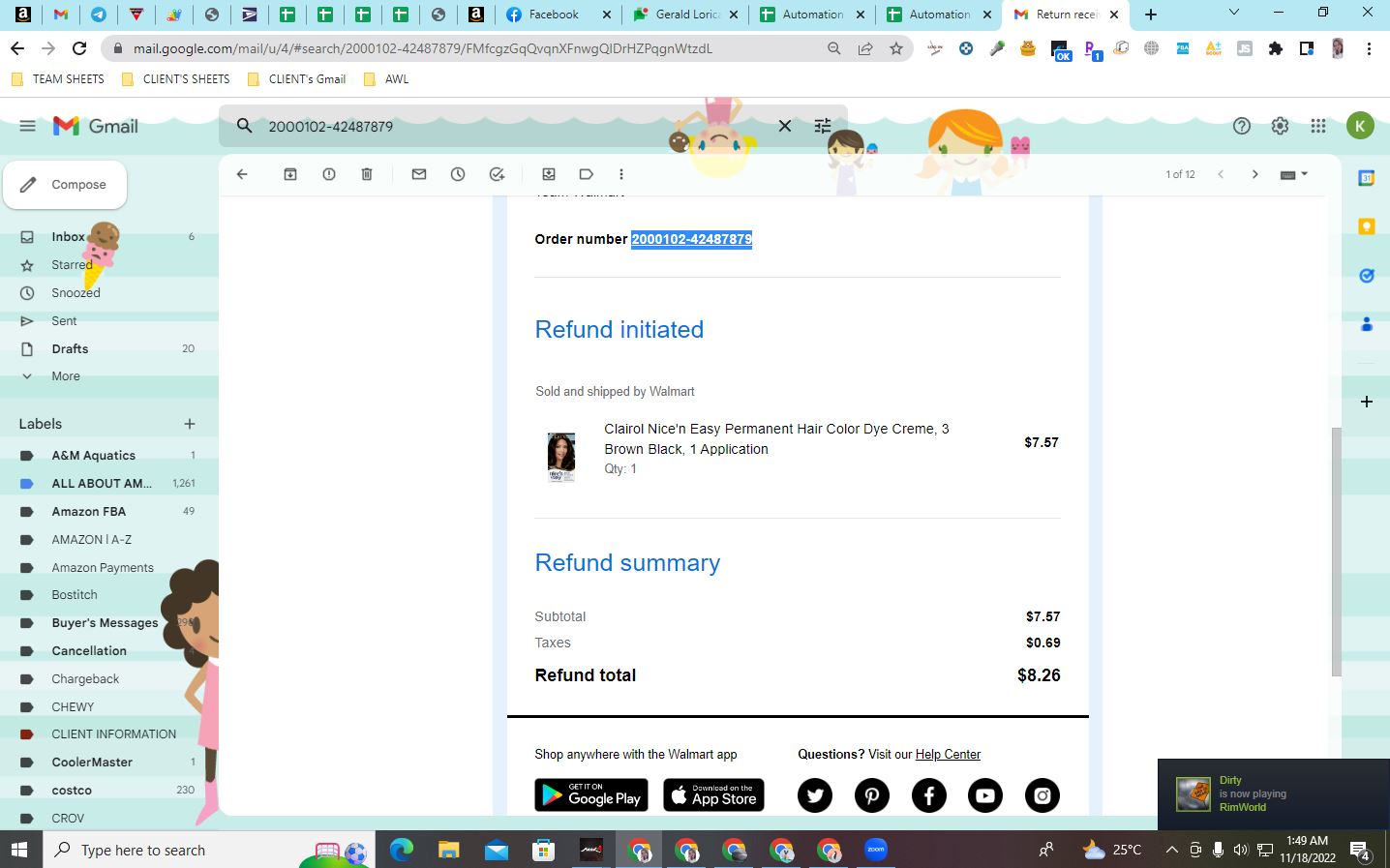Show advanced search filter options
Viewport: 1390px width, 868px height.
tap(823, 126)
